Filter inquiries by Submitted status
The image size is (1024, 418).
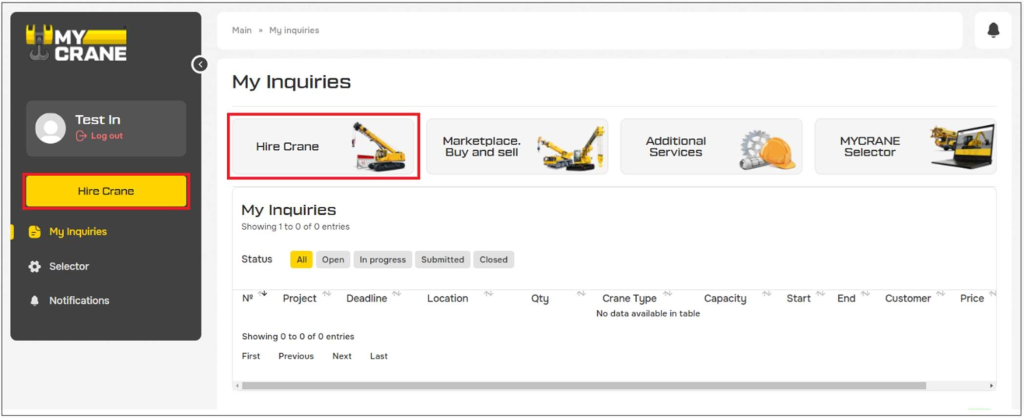pos(442,259)
